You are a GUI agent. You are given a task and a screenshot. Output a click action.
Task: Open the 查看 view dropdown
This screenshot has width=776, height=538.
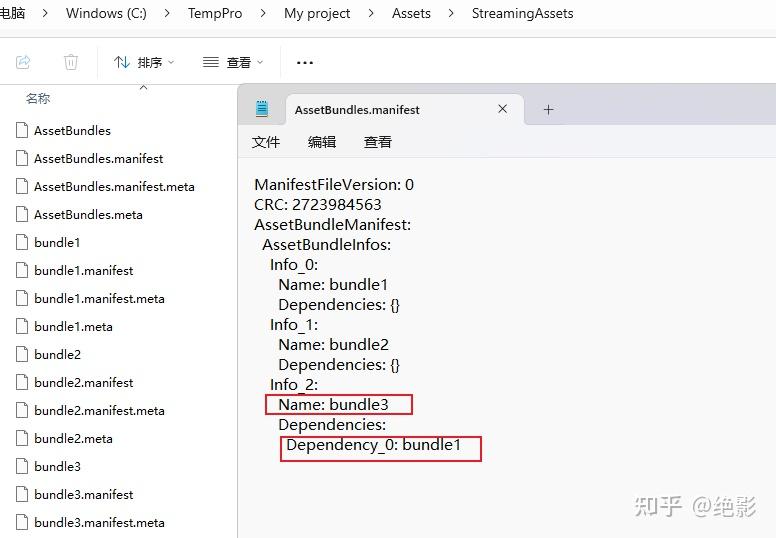pos(233,62)
